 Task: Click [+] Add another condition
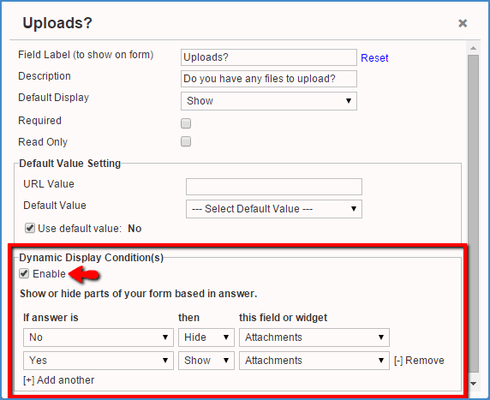[x=59, y=380]
